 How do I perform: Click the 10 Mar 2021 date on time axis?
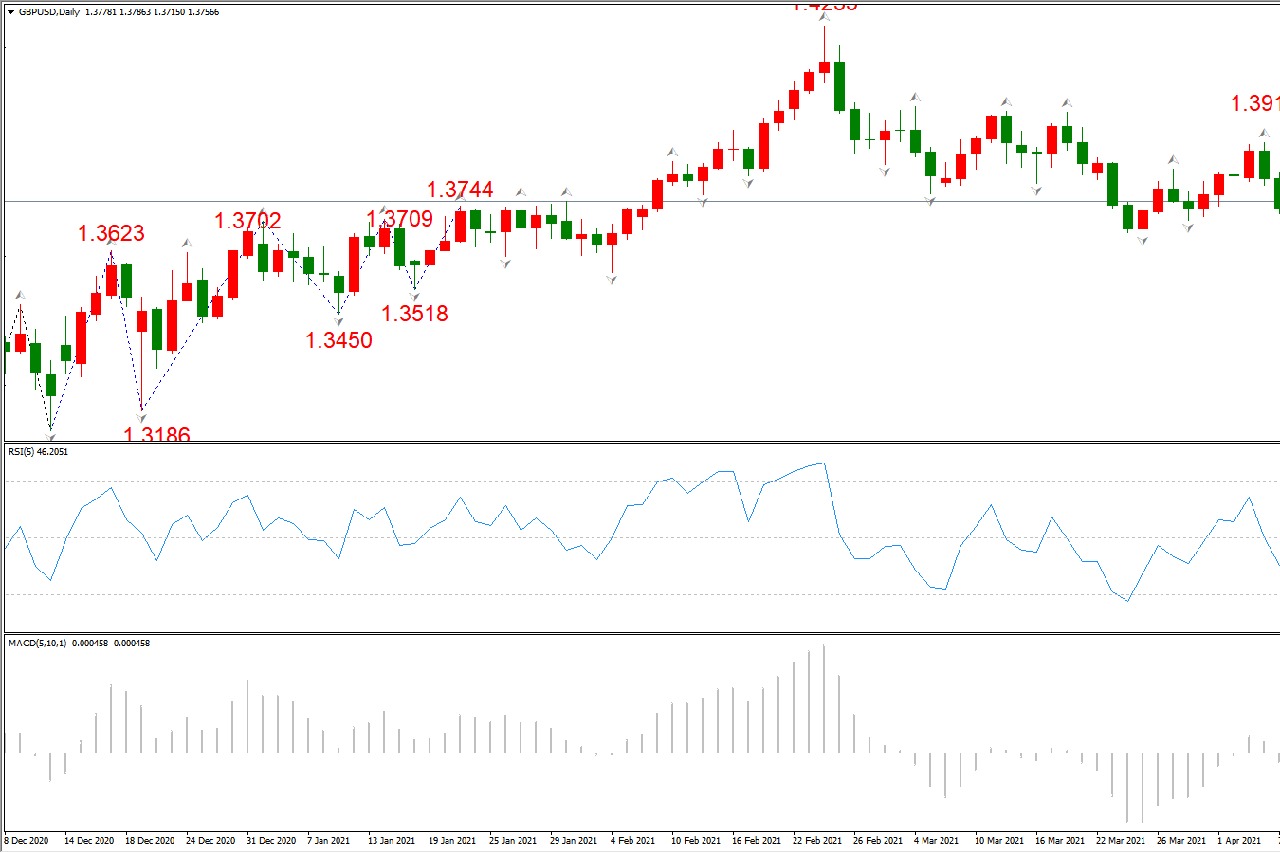[x=999, y=841]
